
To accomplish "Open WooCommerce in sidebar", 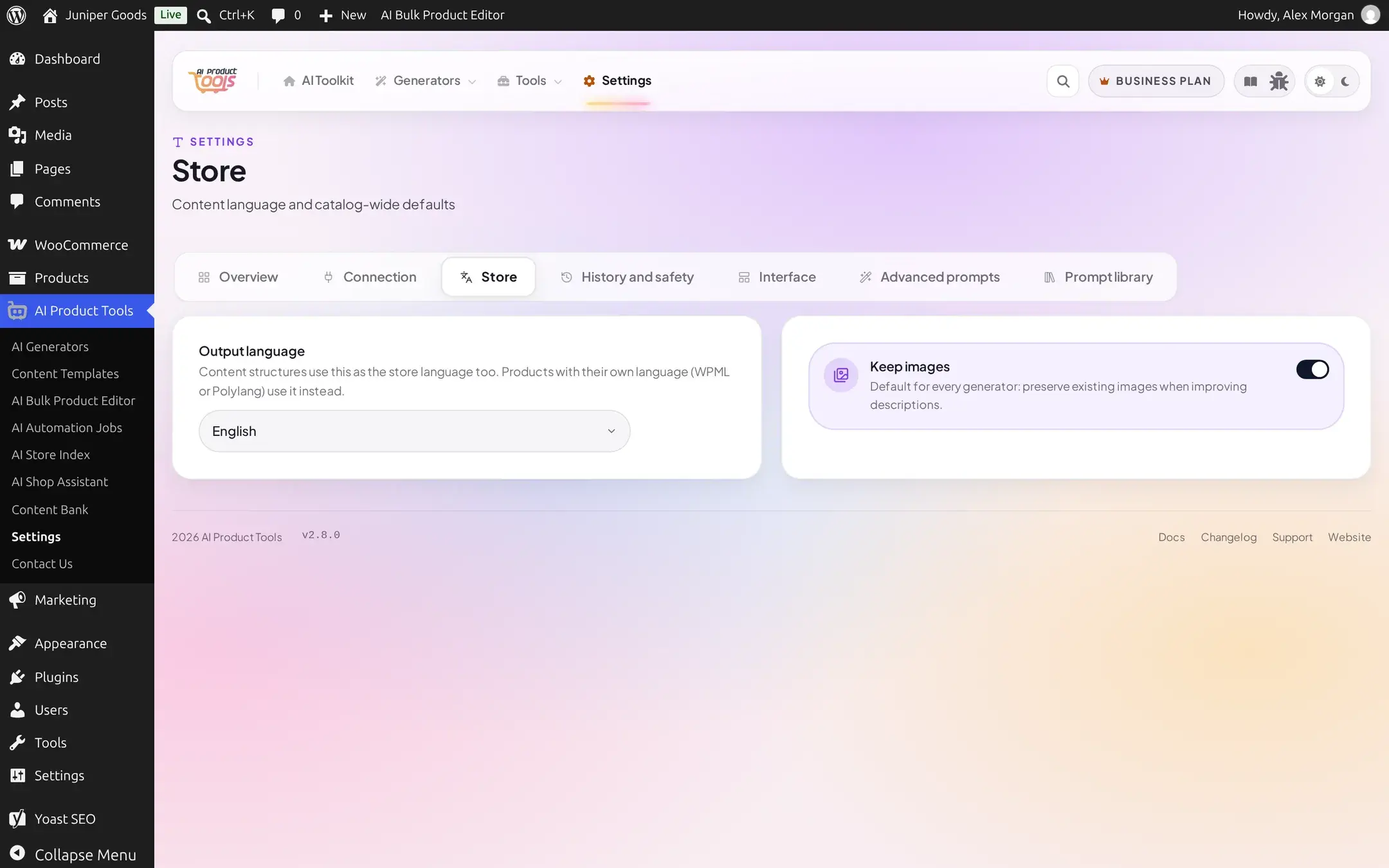I will pos(77,245).
